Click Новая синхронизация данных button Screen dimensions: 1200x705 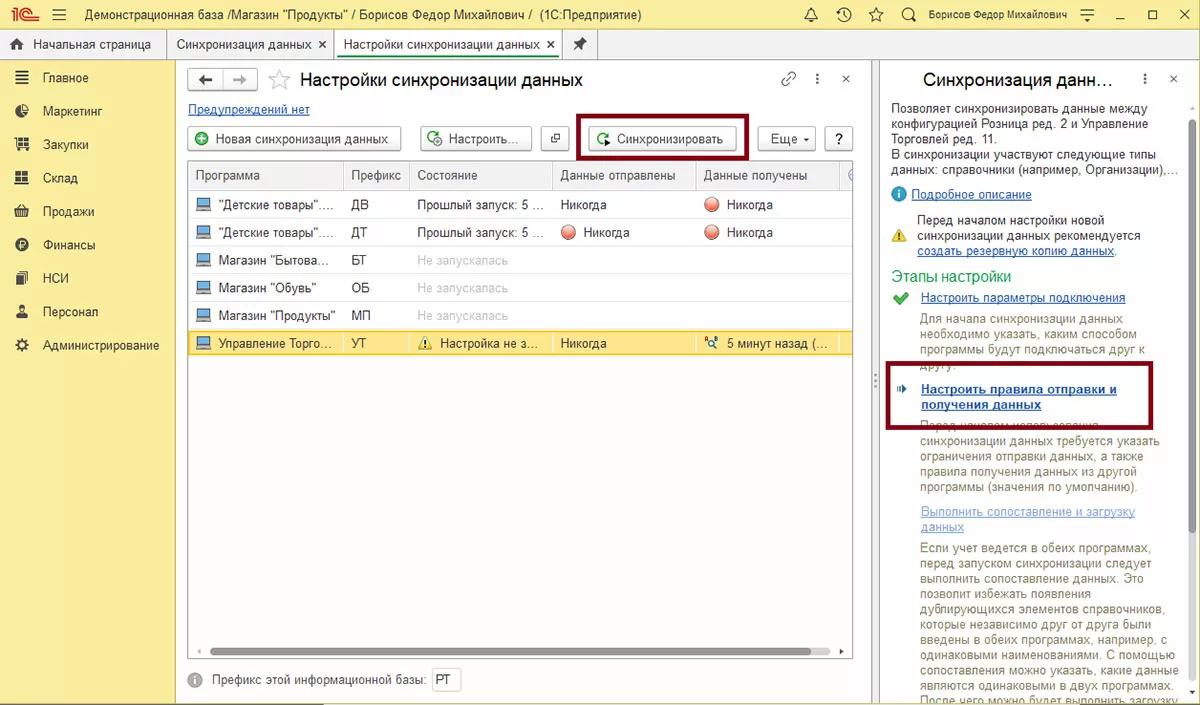click(294, 139)
